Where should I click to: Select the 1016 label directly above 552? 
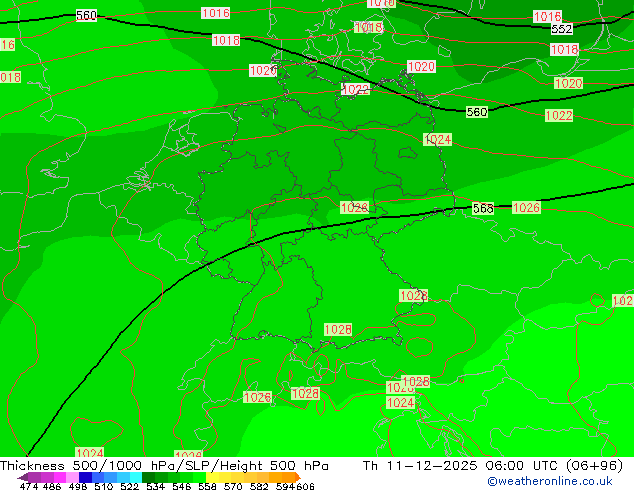[x=547, y=17]
